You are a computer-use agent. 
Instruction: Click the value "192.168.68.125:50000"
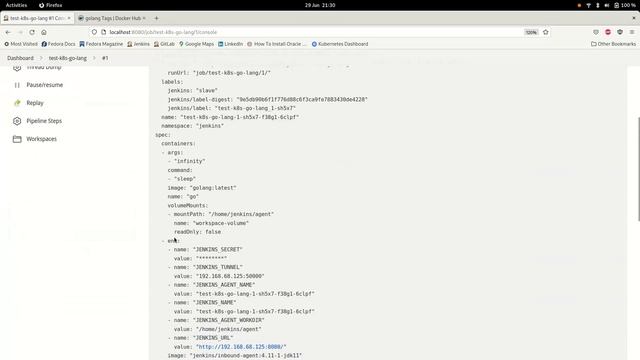(230, 276)
